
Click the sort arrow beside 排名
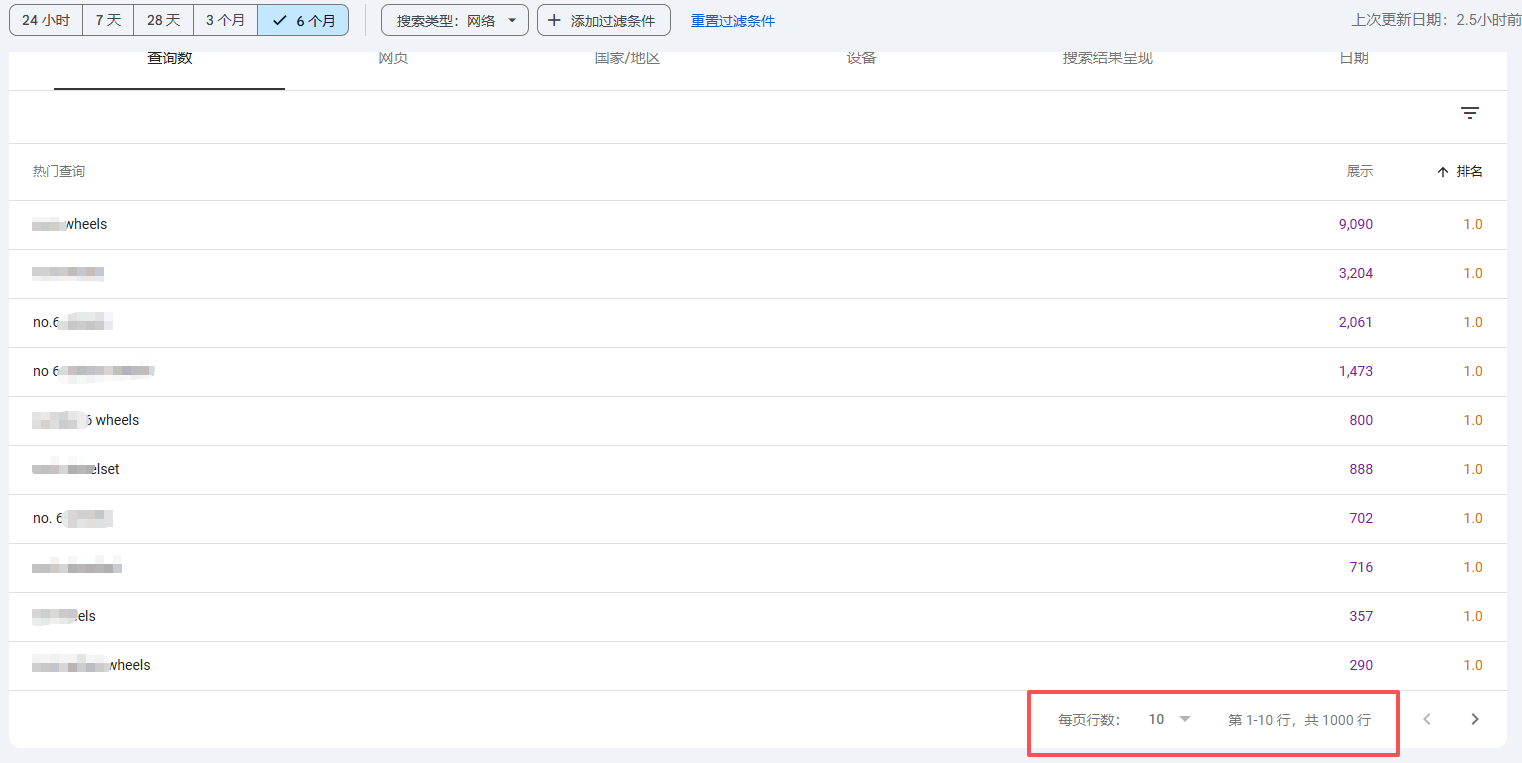(1442, 172)
